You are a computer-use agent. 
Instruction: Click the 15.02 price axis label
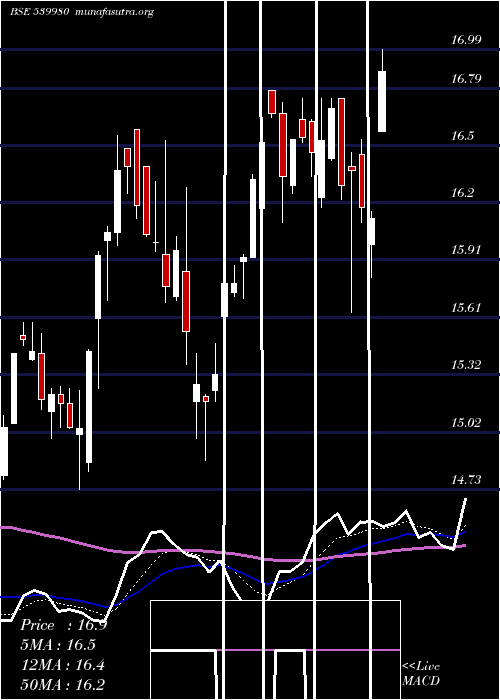(466, 422)
